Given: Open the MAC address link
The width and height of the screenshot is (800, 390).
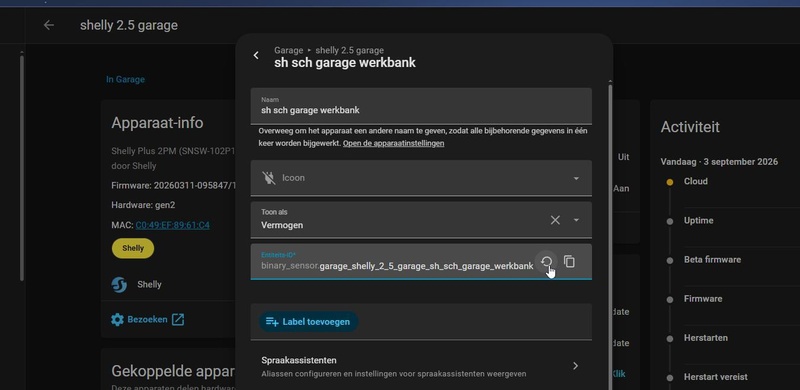Looking at the screenshot, I should pyautogui.click(x=172, y=225).
